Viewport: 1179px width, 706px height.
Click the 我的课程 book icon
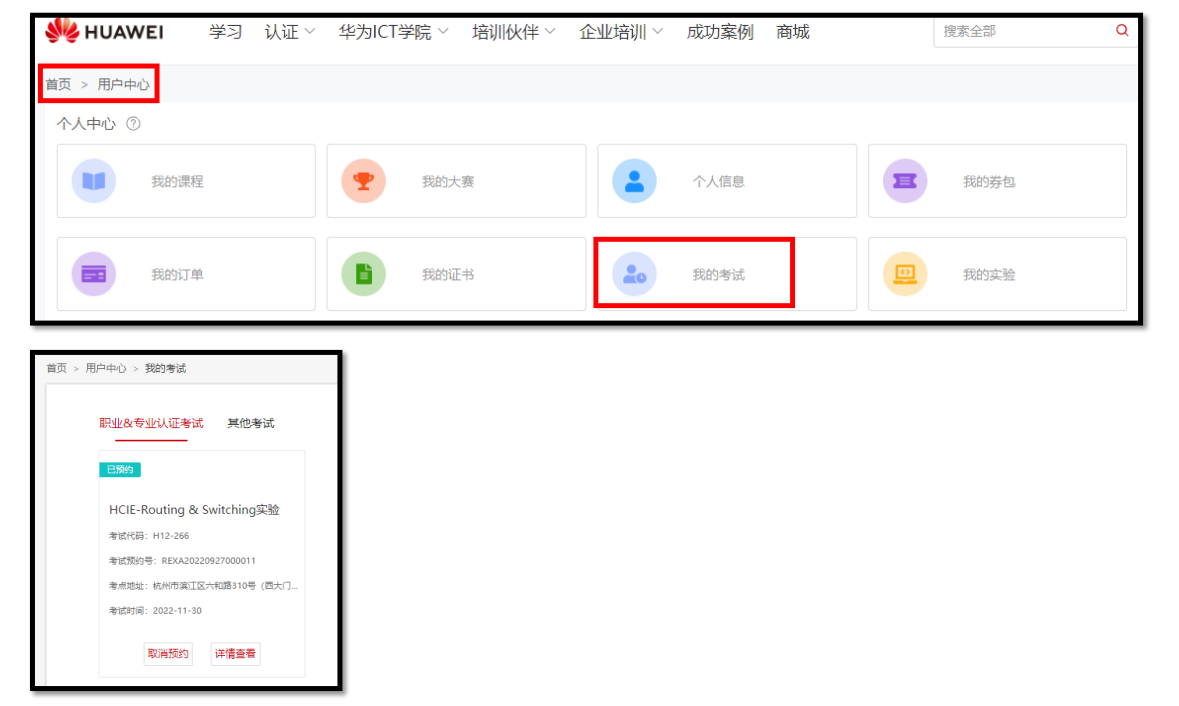coord(93,181)
